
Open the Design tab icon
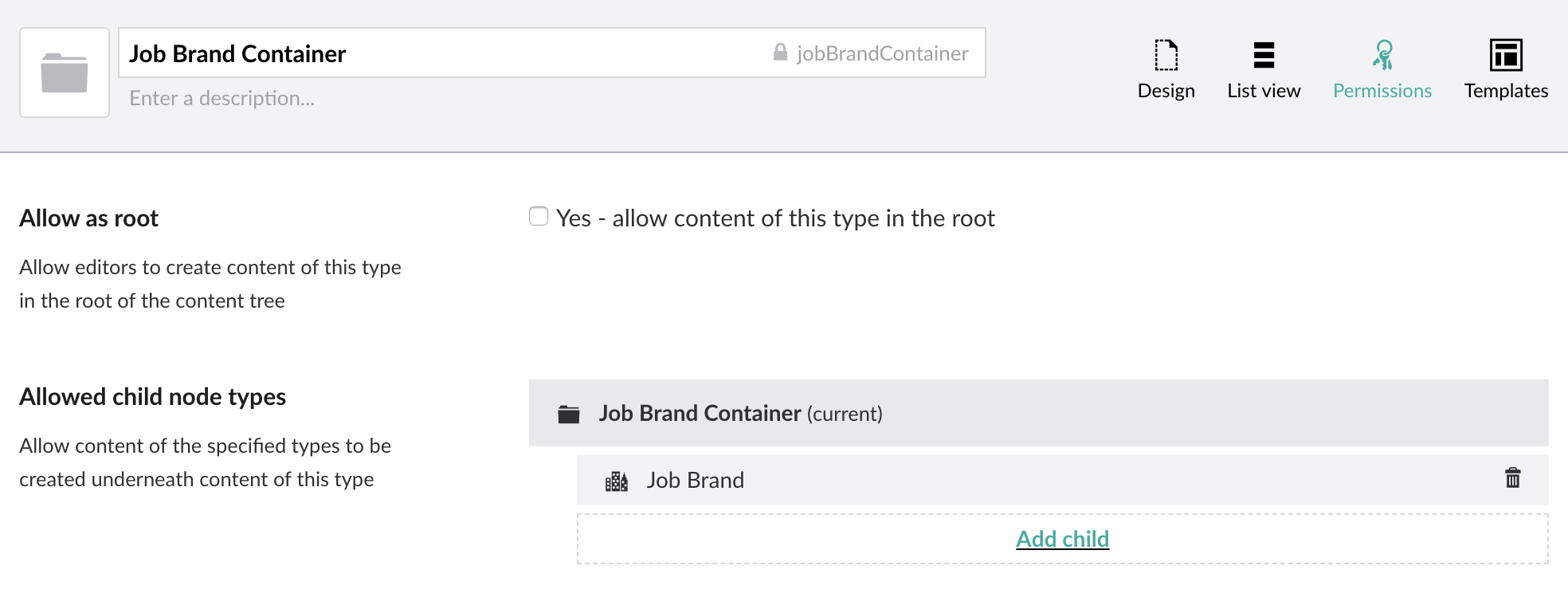pyautogui.click(x=1166, y=55)
